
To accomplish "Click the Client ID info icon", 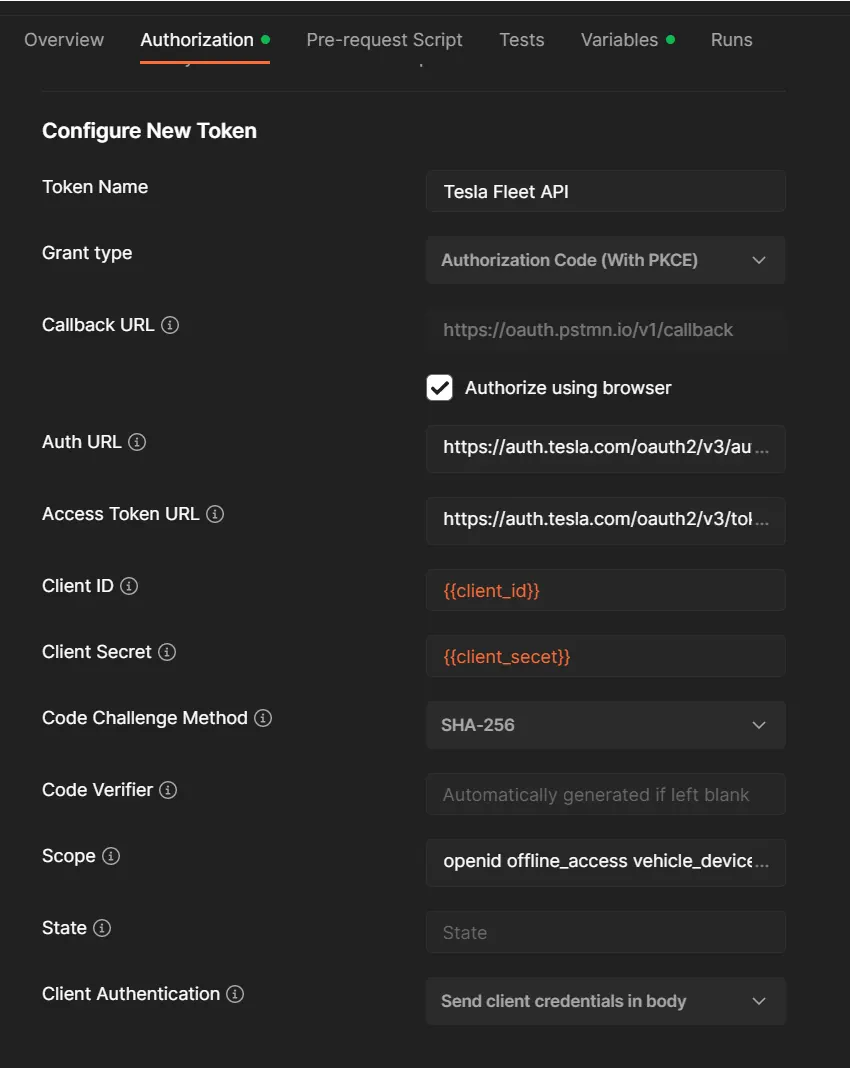I will click(x=131, y=586).
